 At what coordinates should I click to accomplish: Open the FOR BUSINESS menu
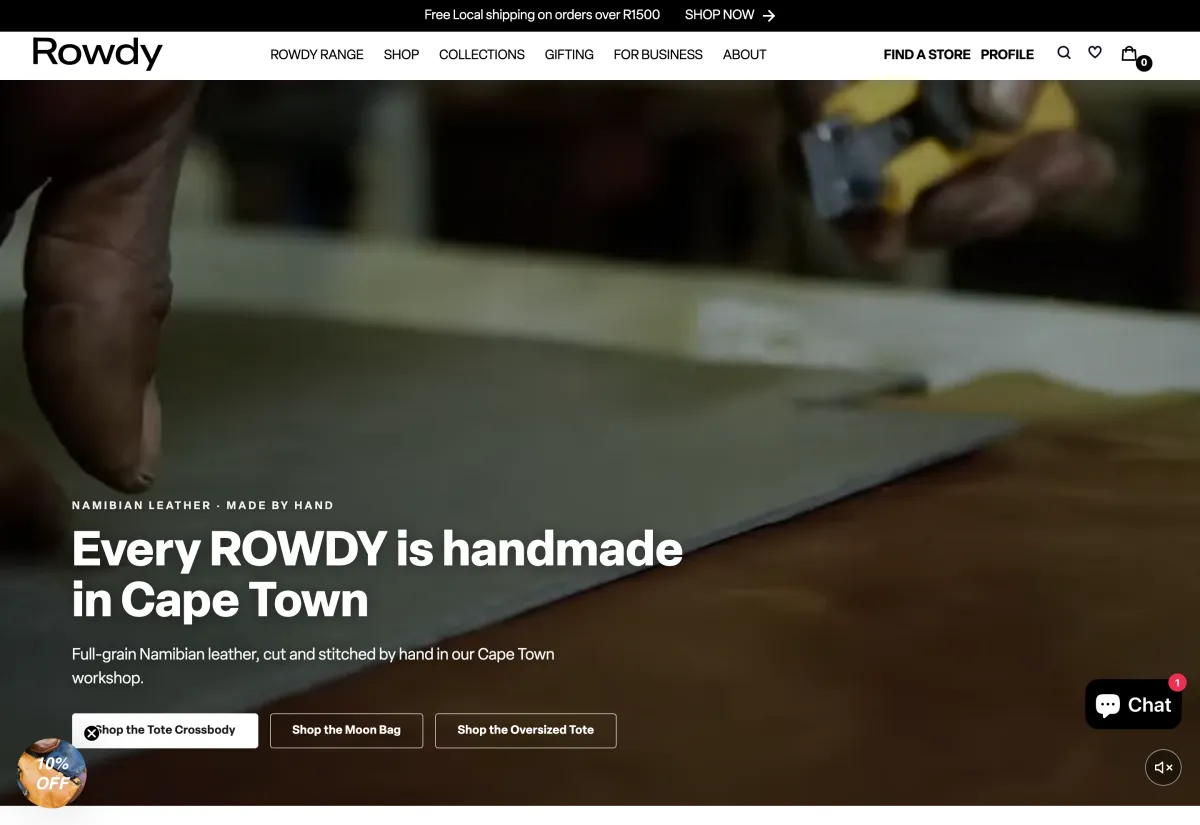[658, 55]
